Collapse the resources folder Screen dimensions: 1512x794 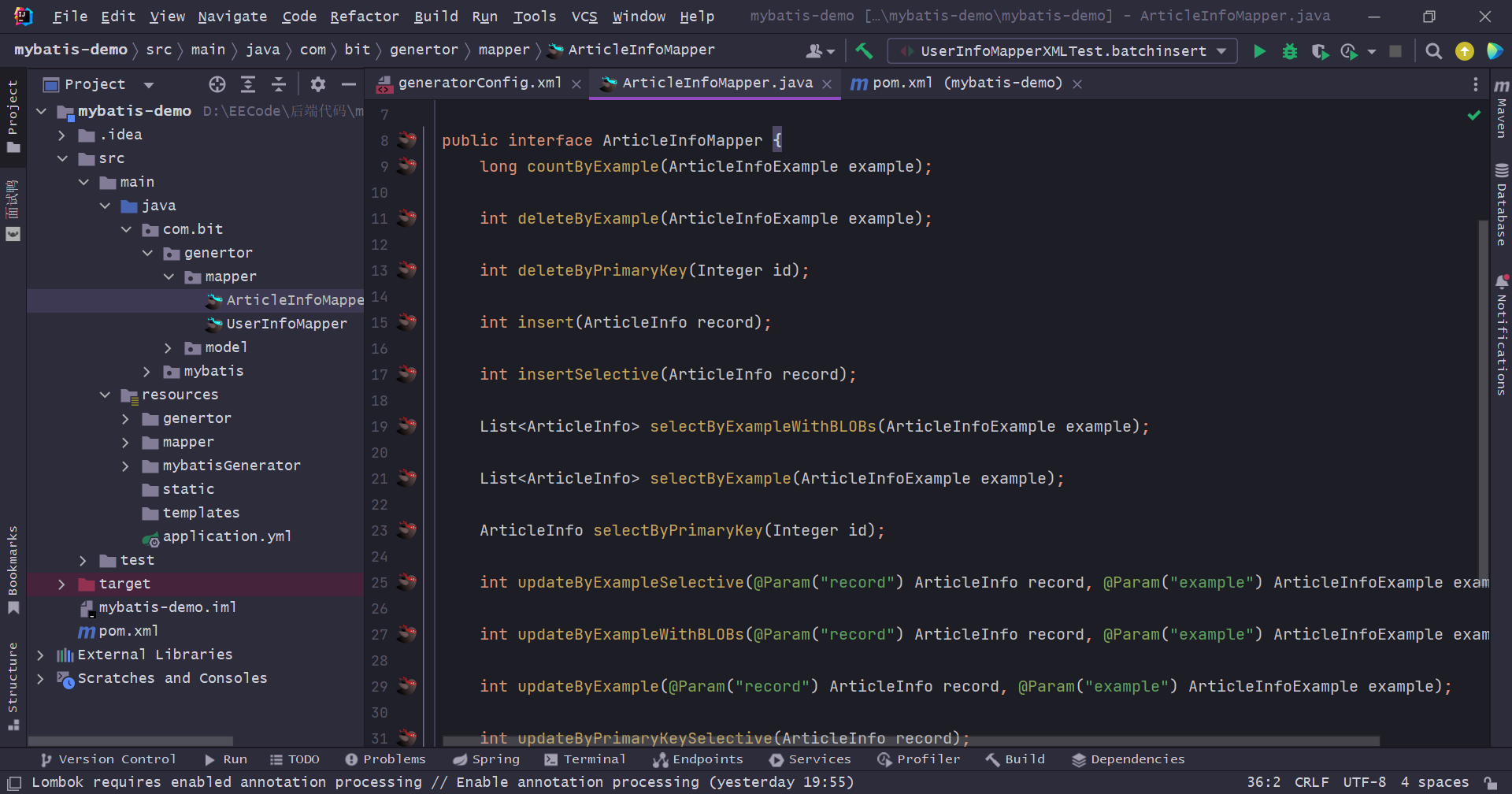[105, 395]
